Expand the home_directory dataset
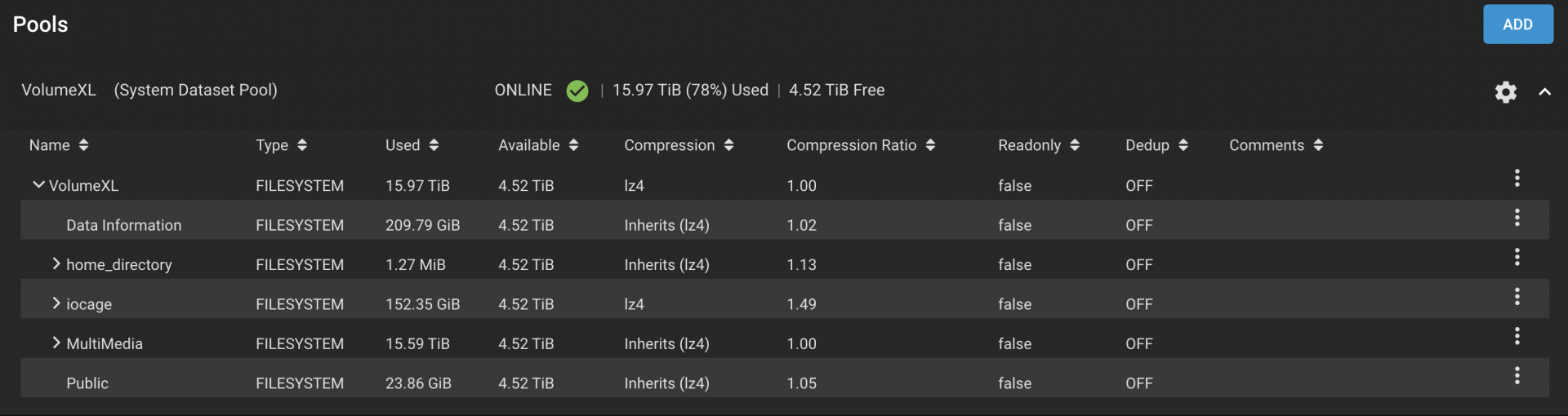The width and height of the screenshot is (1568, 416). click(x=56, y=263)
